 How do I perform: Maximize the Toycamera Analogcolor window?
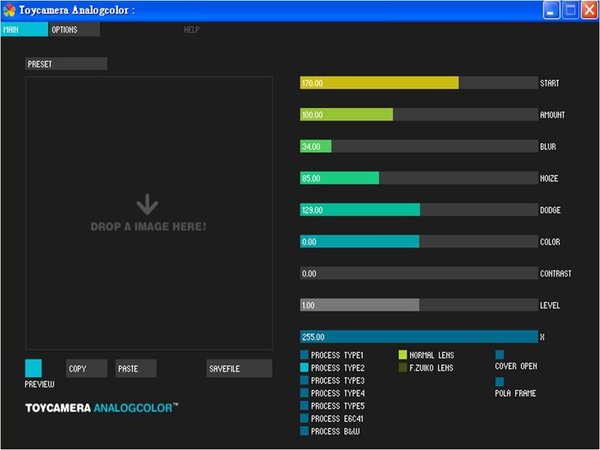[570, 10]
